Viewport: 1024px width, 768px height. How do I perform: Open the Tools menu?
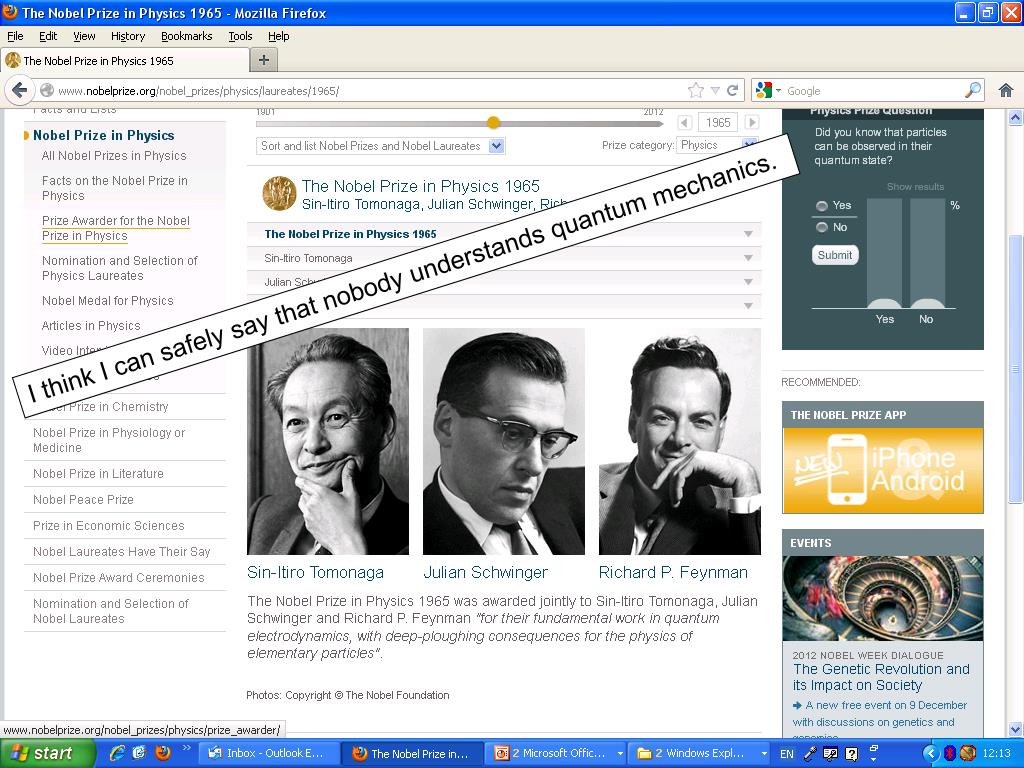click(240, 36)
